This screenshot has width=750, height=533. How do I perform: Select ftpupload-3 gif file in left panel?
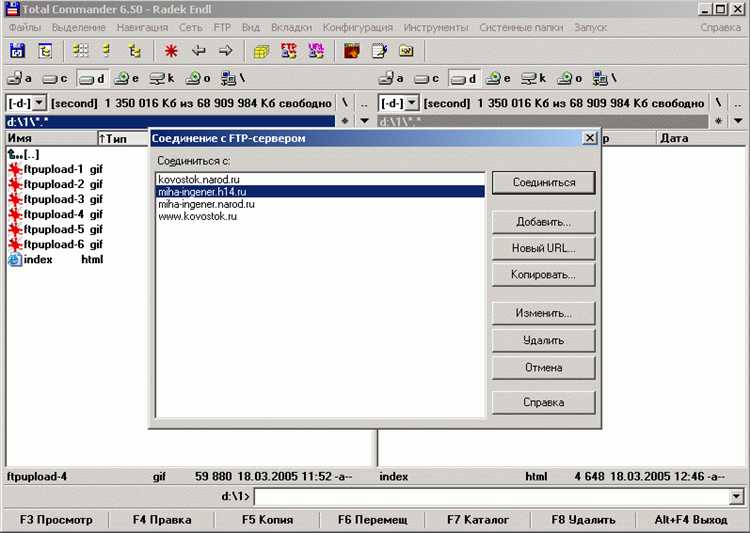pyautogui.click(x=56, y=199)
